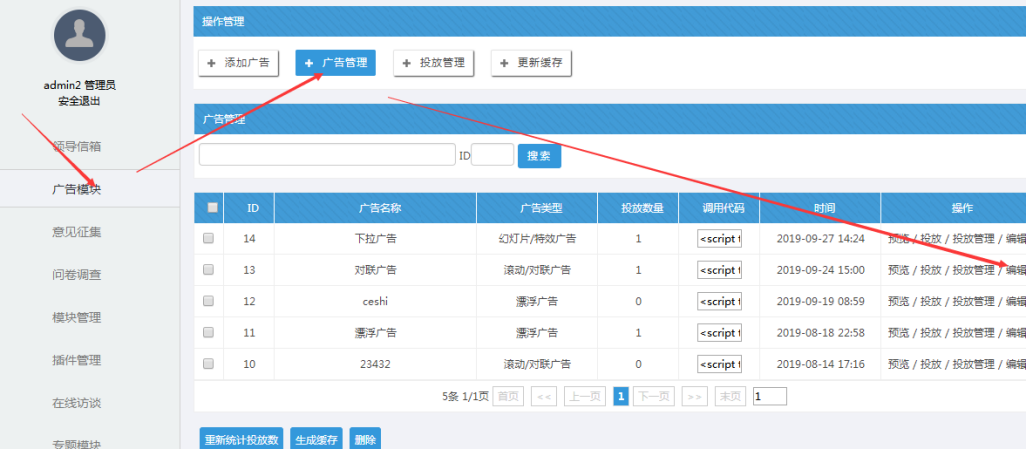
Task: Check the box for ad ID 14
Action: (208, 239)
